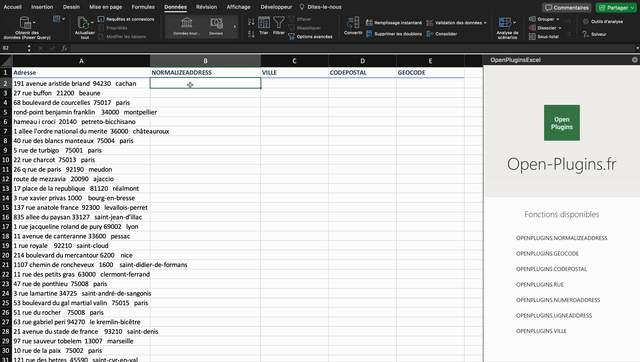Open the Trier sort dialog
This screenshot has height=362, width=640.
coord(264,25)
